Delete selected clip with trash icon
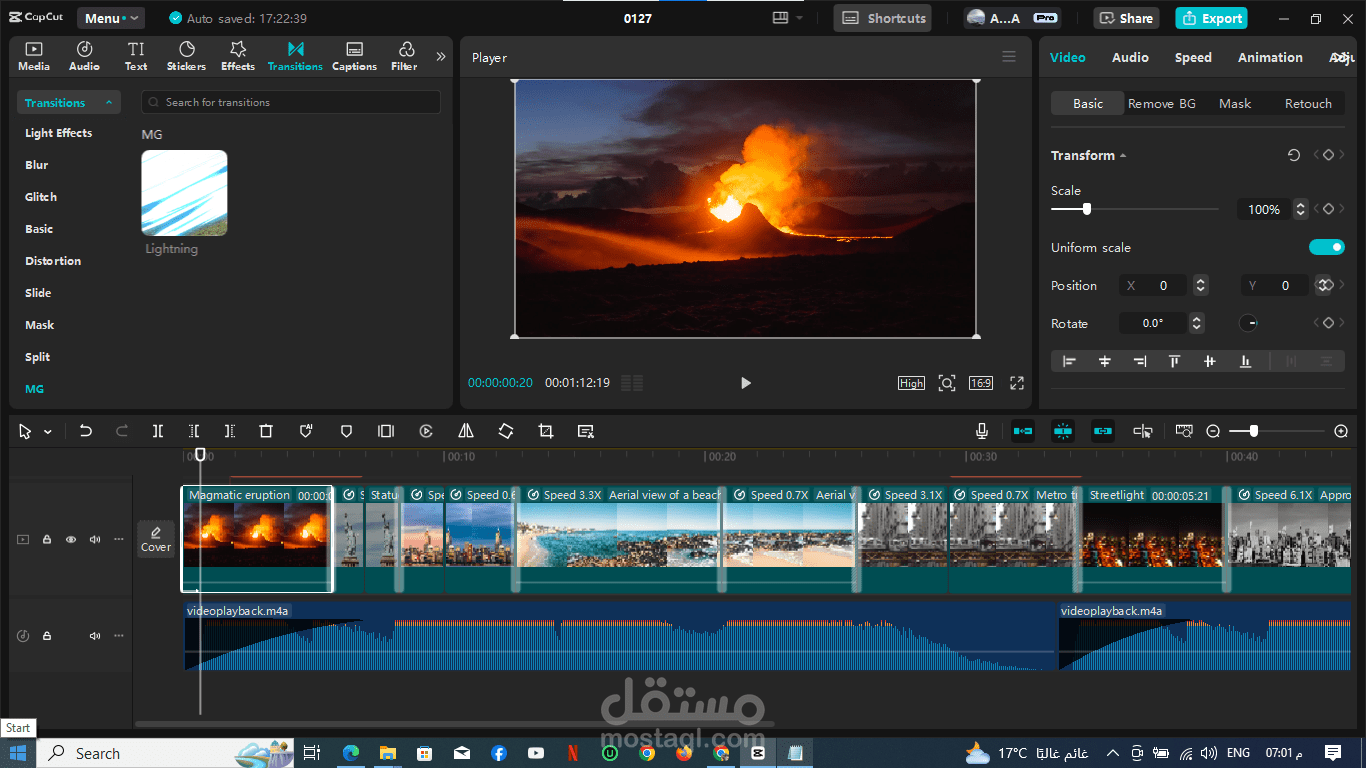The image size is (1366, 768). [x=266, y=431]
